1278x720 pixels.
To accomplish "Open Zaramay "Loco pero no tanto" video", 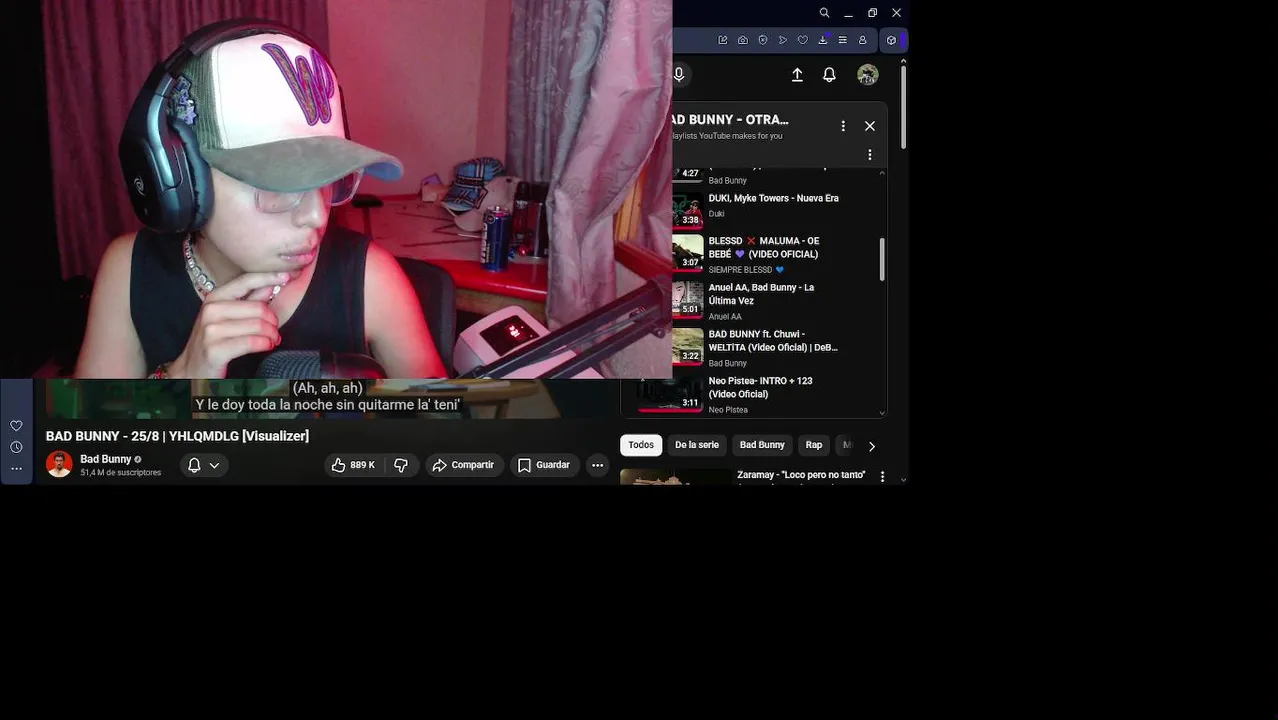I will pos(801,475).
